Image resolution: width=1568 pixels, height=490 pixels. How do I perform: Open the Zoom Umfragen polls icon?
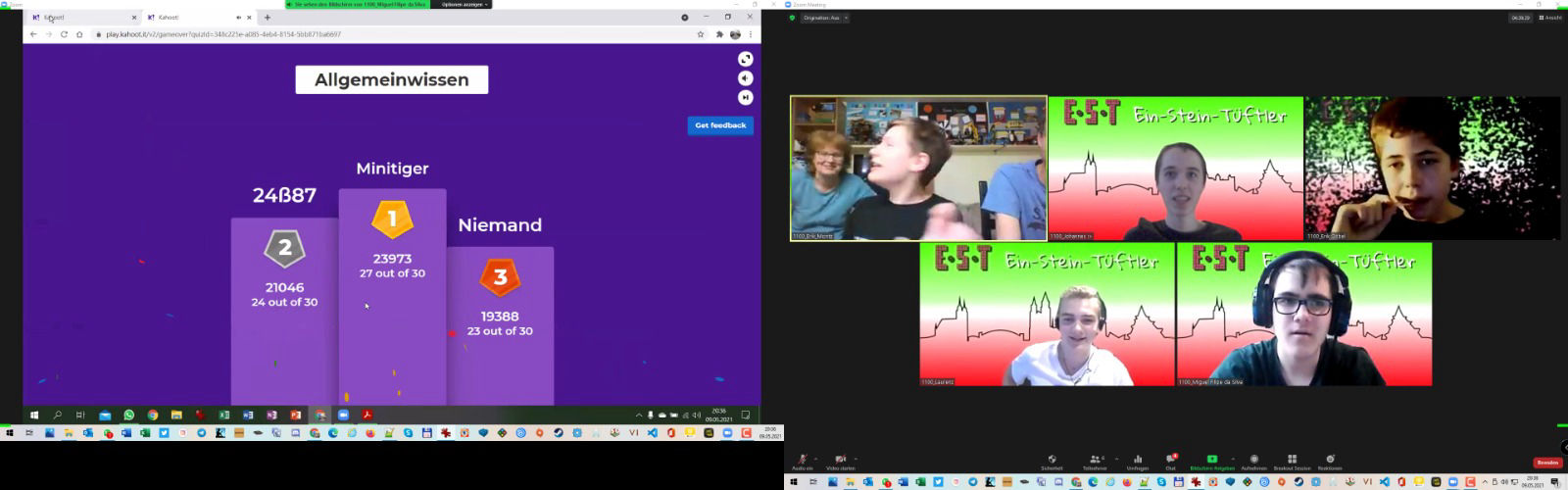click(x=1137, y=460)
